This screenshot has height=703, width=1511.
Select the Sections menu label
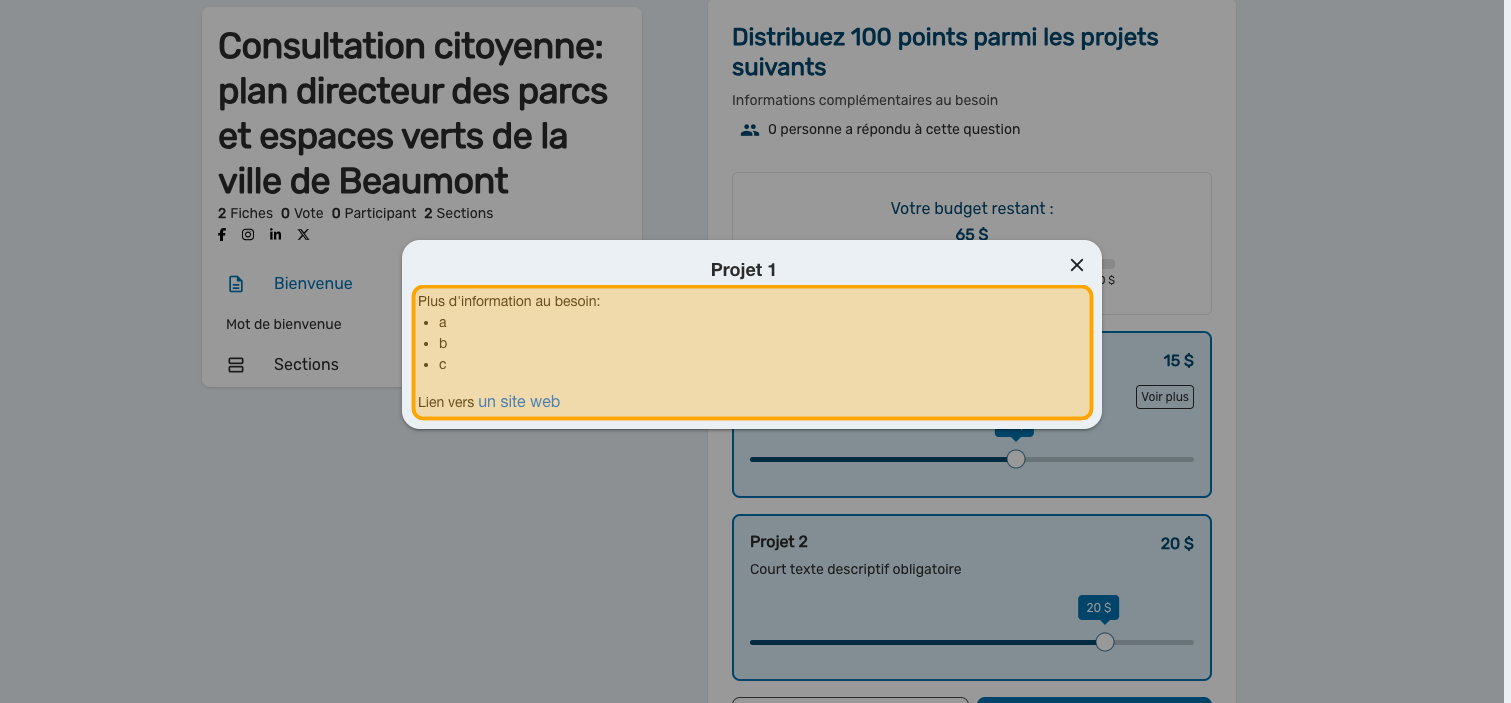tap(306, 365)
